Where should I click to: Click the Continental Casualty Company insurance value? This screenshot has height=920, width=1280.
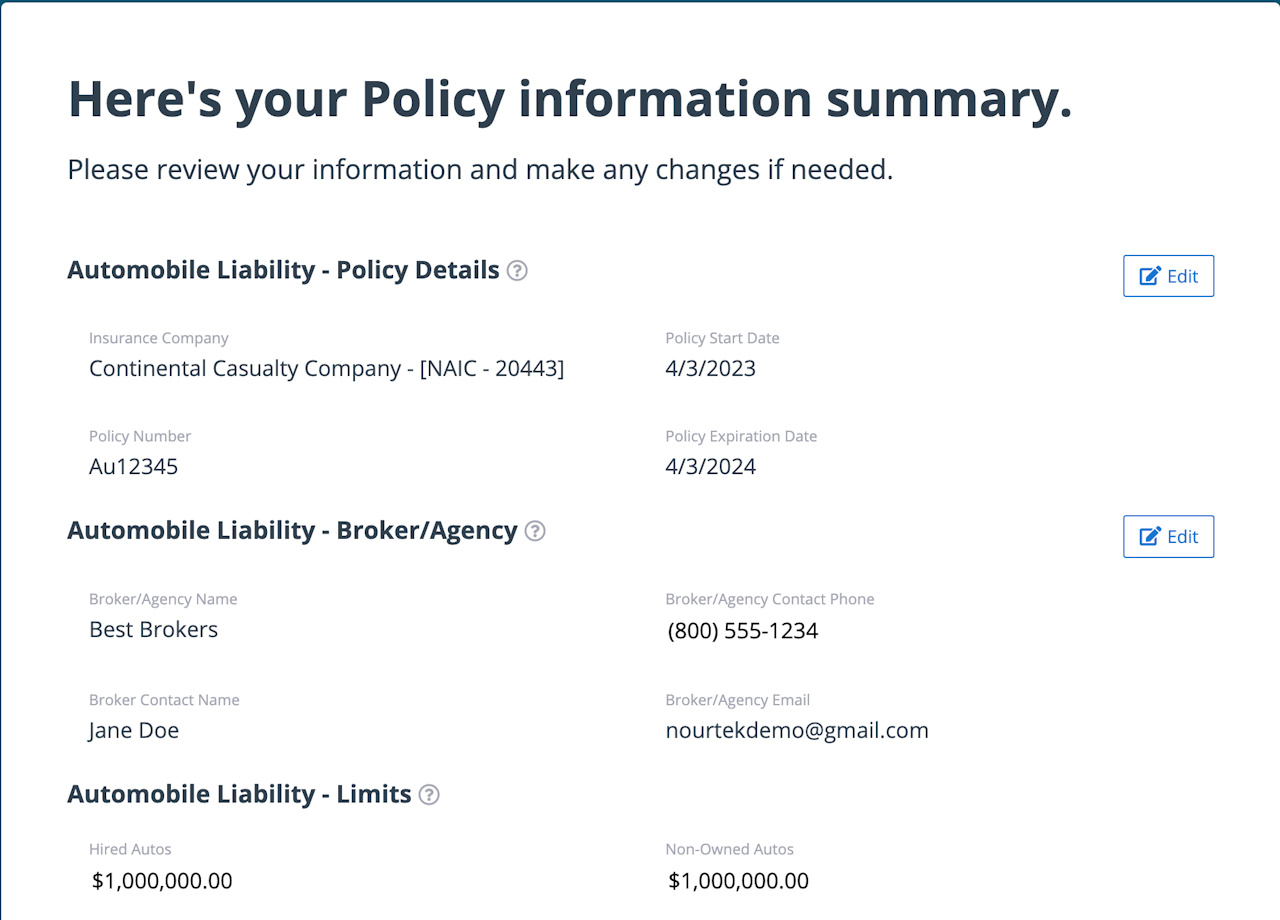click(x=326, y=369)
